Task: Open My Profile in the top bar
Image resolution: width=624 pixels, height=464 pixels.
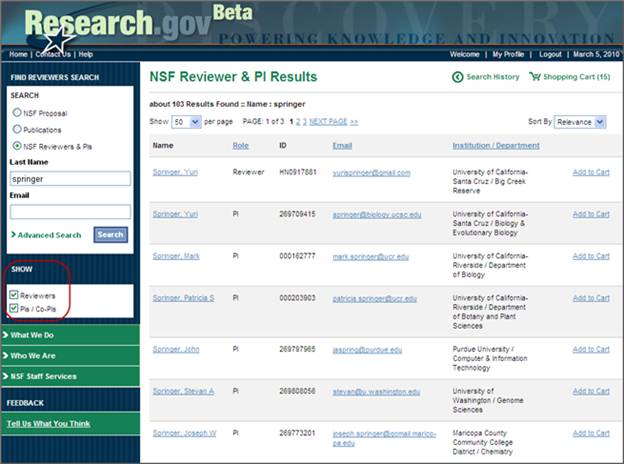Action: (509, 54)
